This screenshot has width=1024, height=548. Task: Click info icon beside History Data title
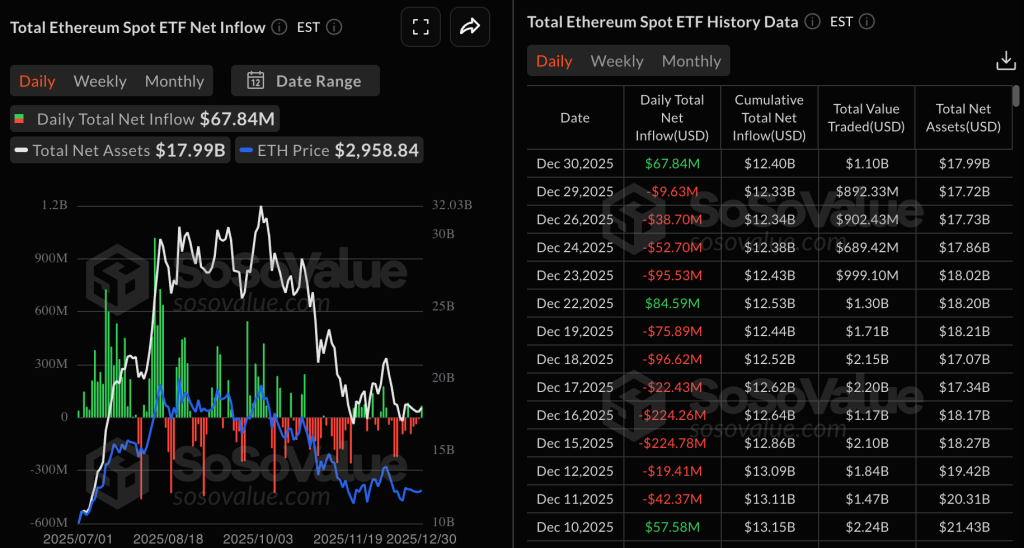(x=812, y=21)
